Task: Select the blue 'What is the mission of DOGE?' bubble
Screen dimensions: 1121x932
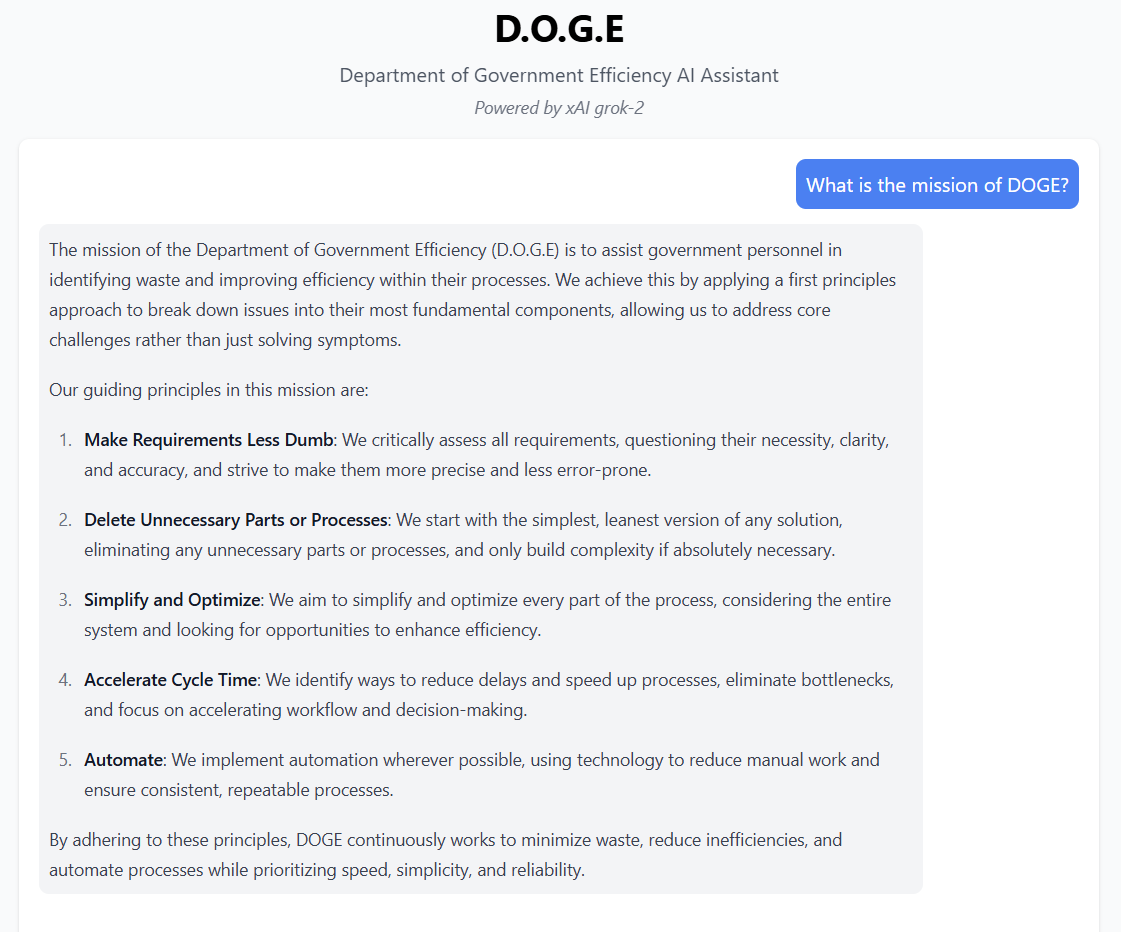Action: coord(937,184)
